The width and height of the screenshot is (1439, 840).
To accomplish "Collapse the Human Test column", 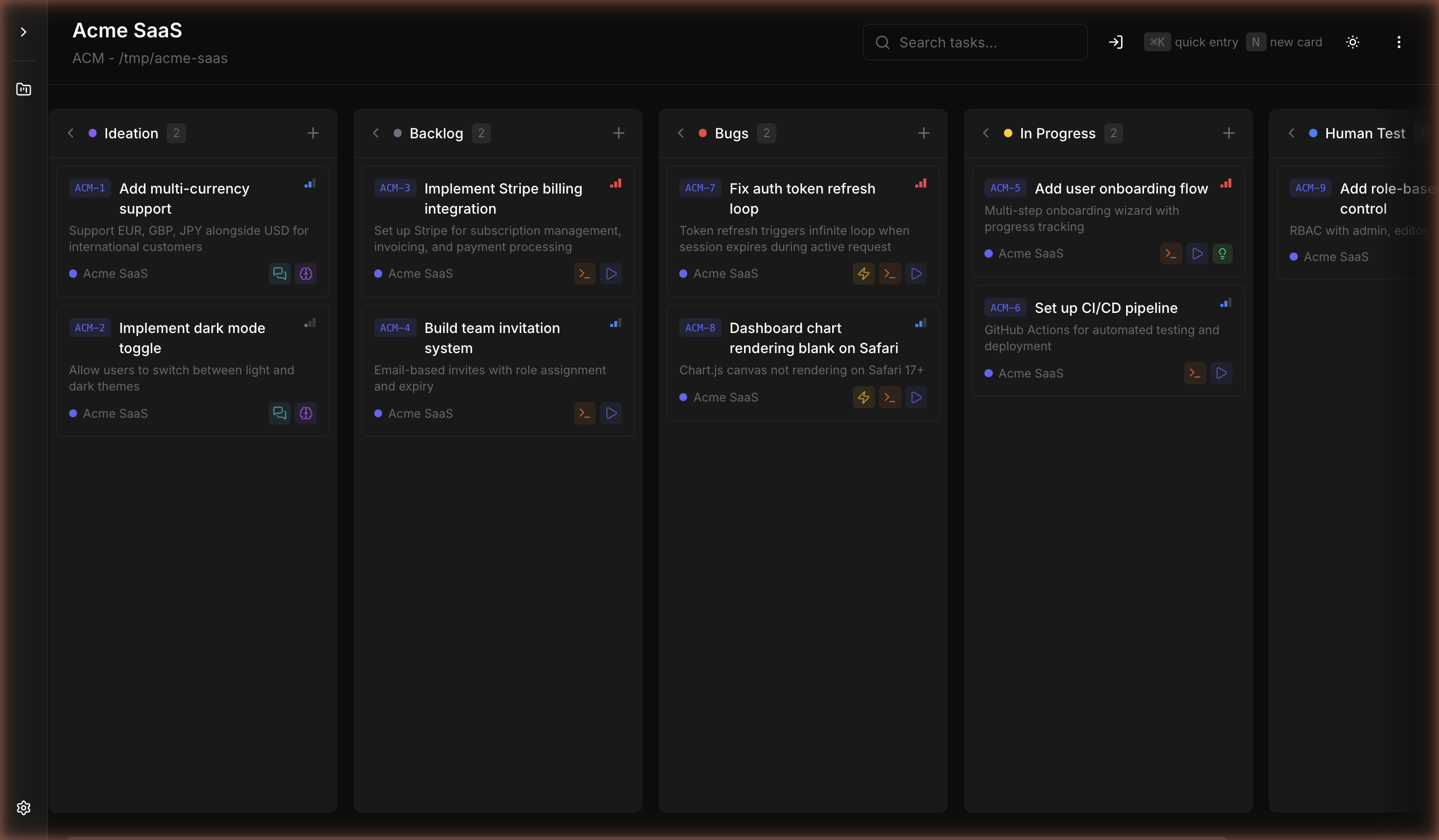I will (1292, 133).
